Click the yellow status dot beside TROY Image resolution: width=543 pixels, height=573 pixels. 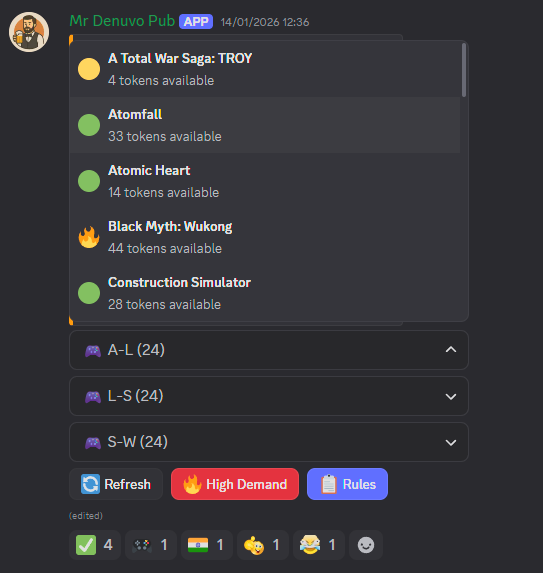click(89, 69)
